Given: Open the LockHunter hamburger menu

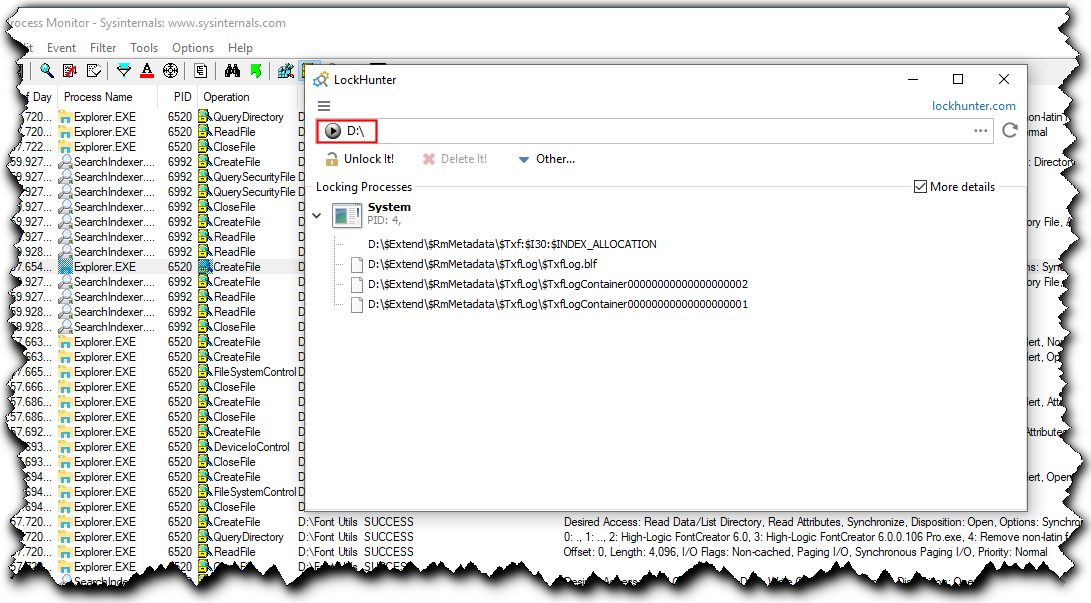Looking at the screenshot, I should [x=323, y=106].
